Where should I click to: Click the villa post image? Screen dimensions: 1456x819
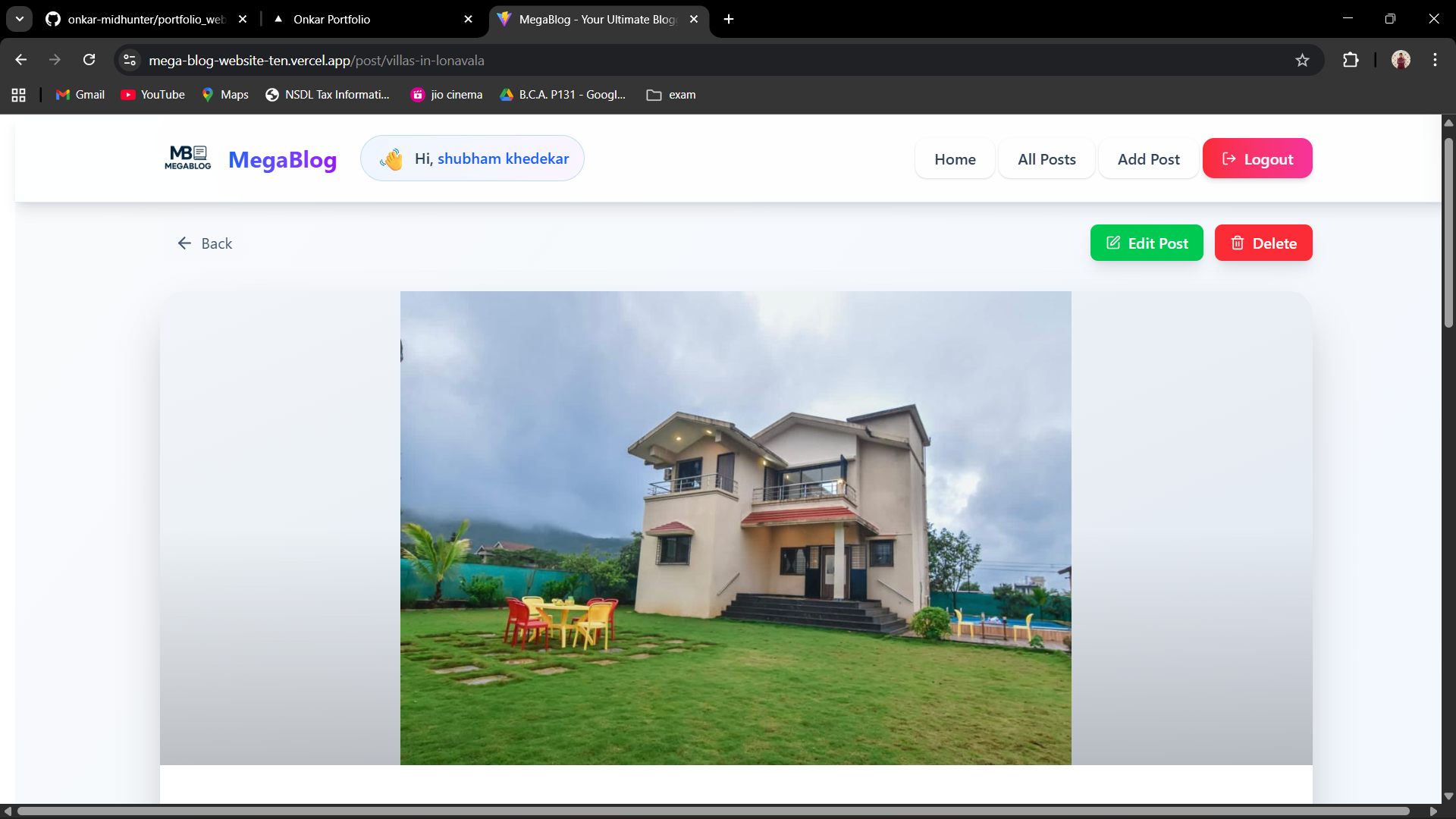point(736,528)
